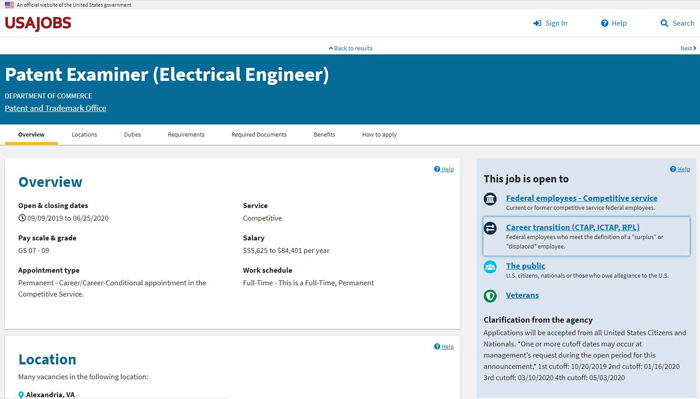Viewport: 700px width, 399px height.
Task: Open Patent and Trademark Office link
Action: click(x=55, y=108)
